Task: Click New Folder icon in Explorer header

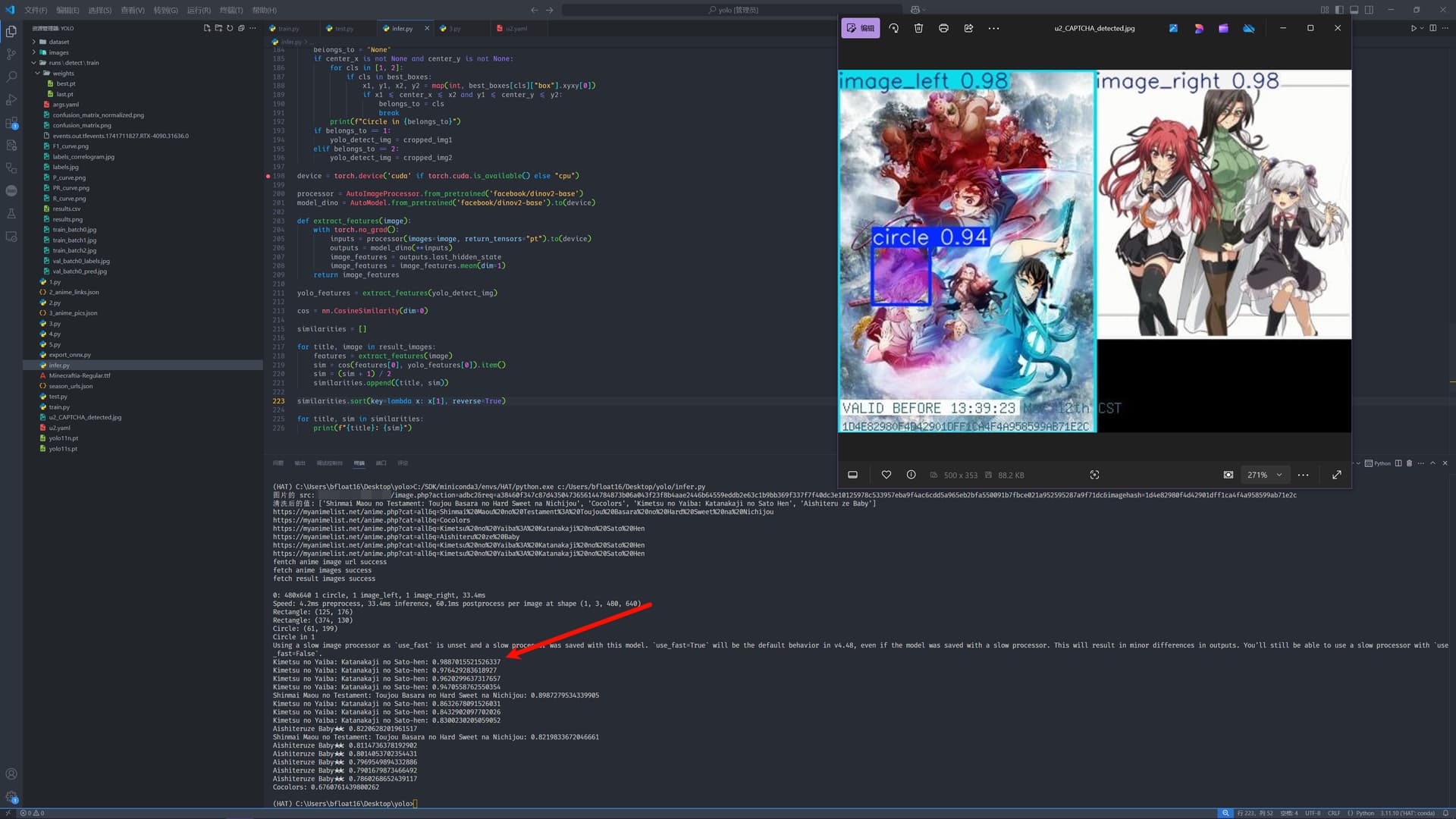Action: click(x=218, y=28)
